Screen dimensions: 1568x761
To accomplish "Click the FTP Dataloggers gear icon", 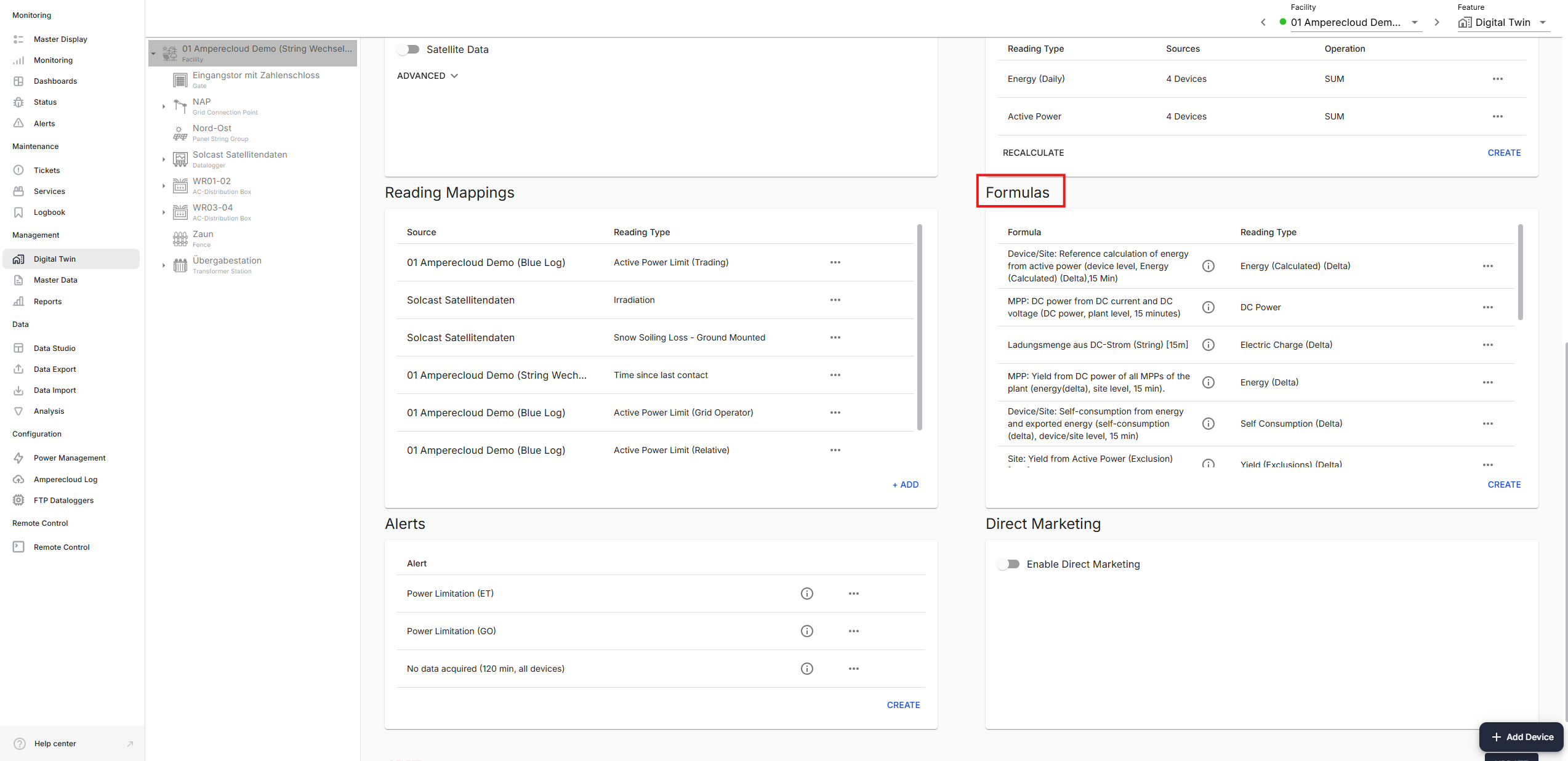I will point(18,500).
